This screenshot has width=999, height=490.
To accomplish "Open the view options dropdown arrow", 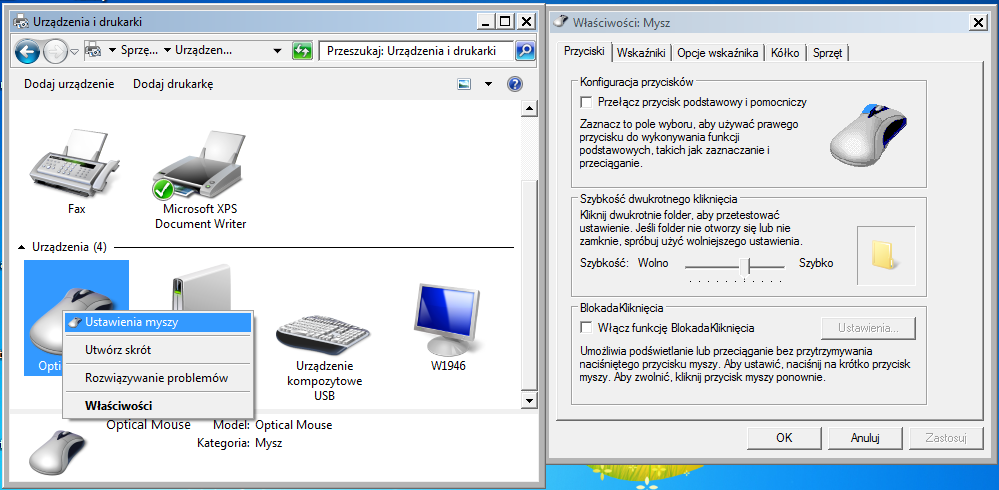I will 488,85.
